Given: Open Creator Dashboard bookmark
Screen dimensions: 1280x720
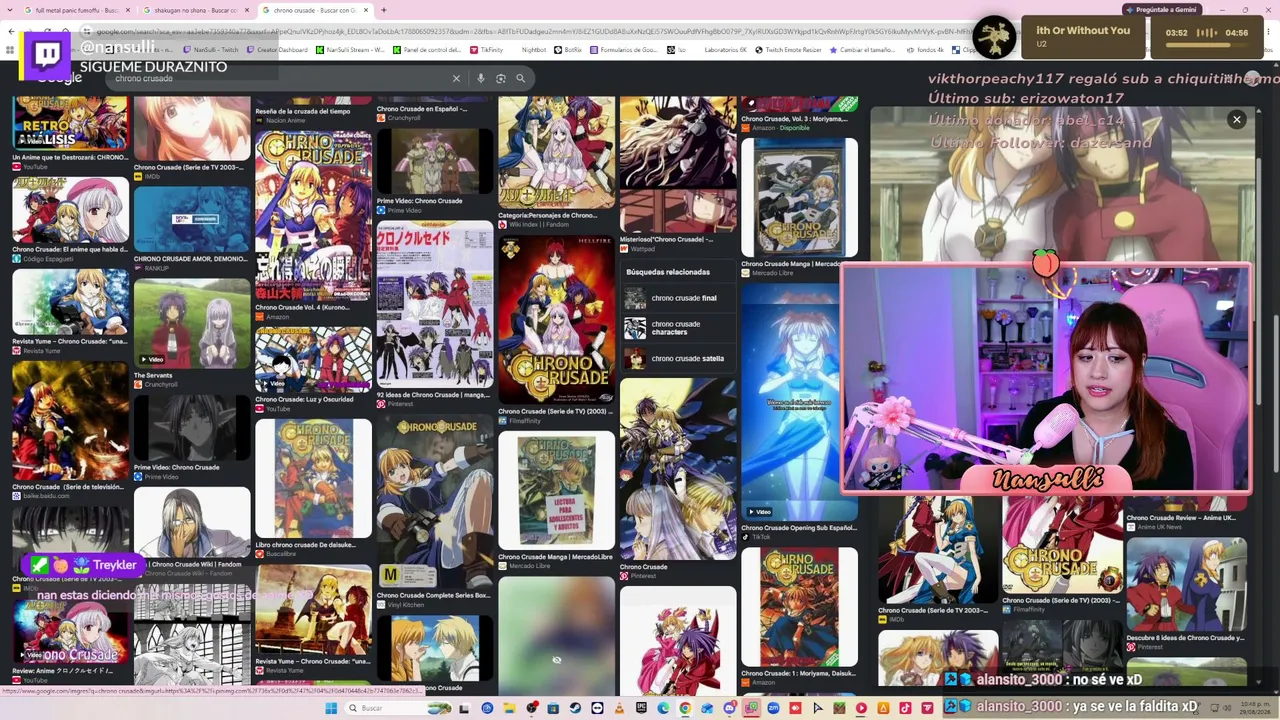Looking at the screenshot, I should click(277, 49).
